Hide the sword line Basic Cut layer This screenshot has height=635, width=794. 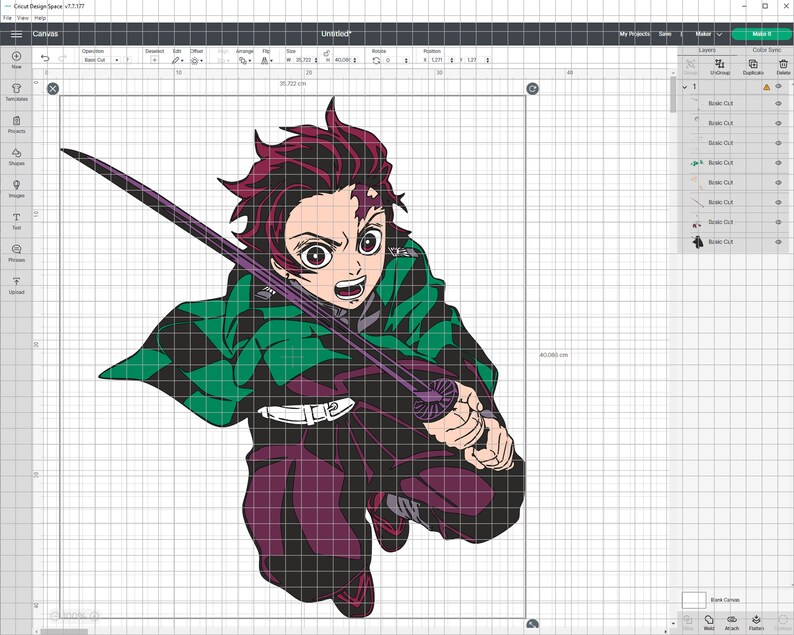tap(778, 202)
